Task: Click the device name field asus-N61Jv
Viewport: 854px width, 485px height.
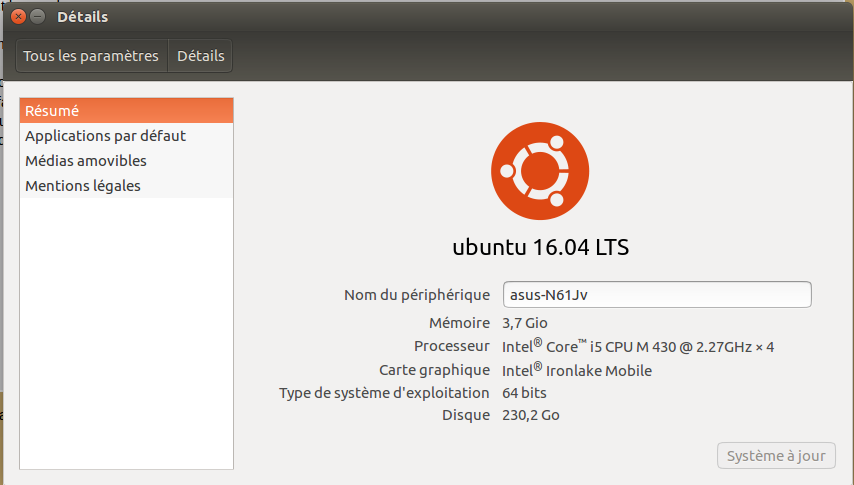Action: pyautogui.click(x=657, y=295)
